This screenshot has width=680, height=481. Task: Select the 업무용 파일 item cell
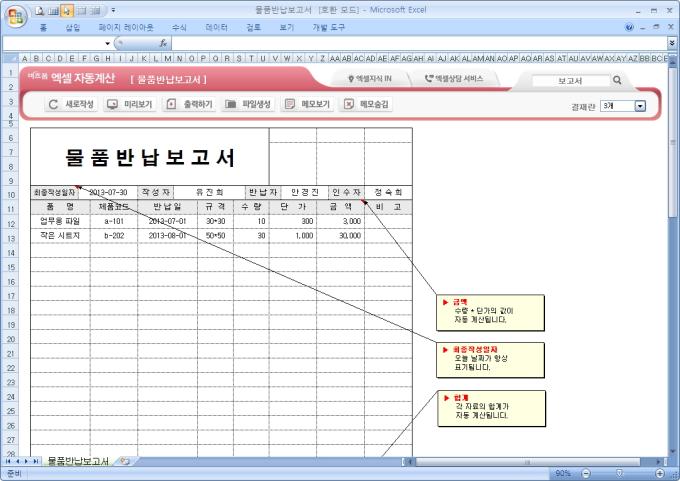[x=60, y=221]
